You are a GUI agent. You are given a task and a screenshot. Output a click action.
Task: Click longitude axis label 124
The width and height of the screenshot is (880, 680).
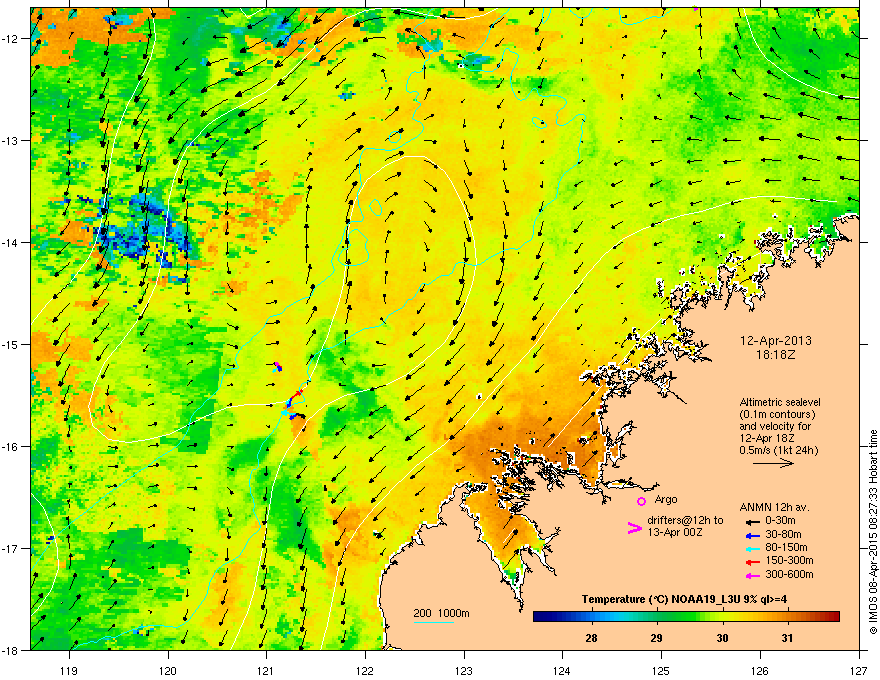coord(562,670)
